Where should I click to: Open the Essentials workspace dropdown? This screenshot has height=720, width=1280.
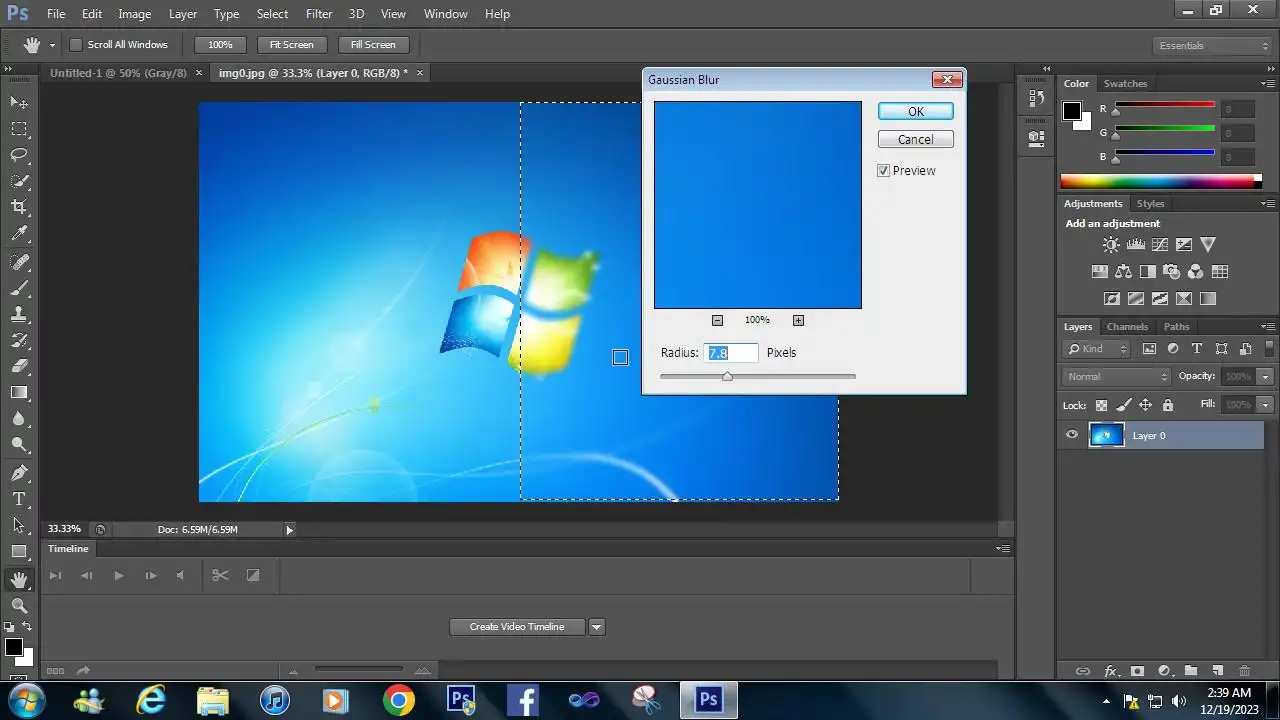[x=1211, y=45]
